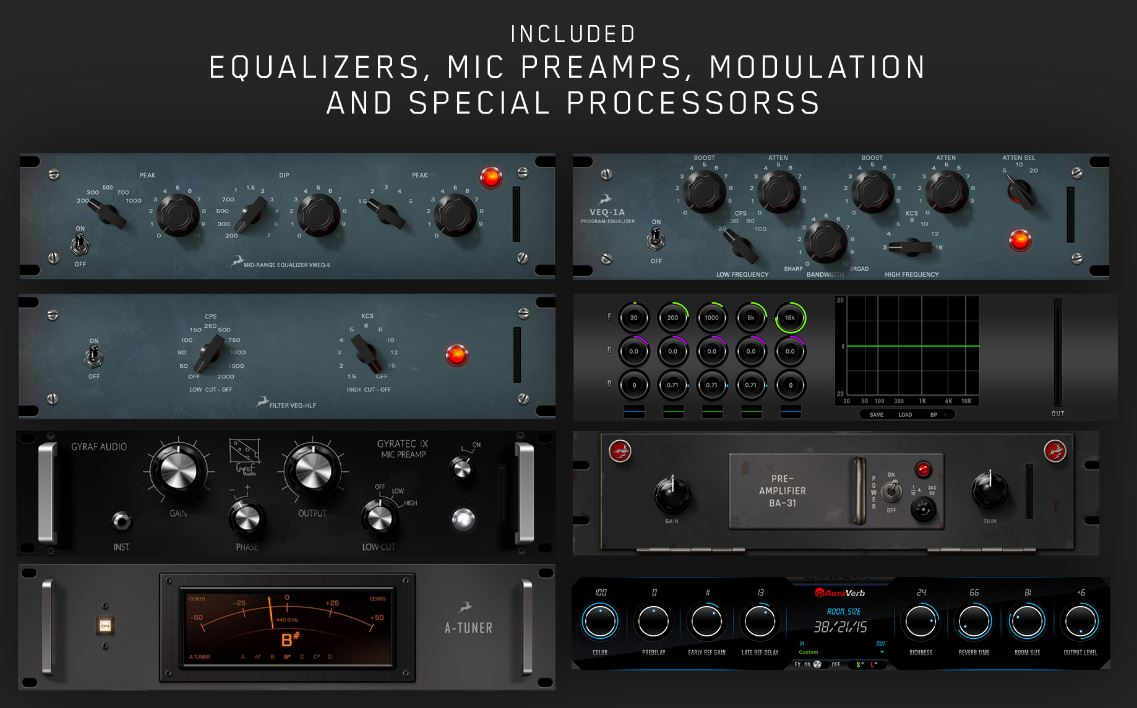Click the red power lamp on Pre-Amplifier BA-31
The height and width of the screenshot is (708, 1137).
pyautogui.click(x=922, y=469)
